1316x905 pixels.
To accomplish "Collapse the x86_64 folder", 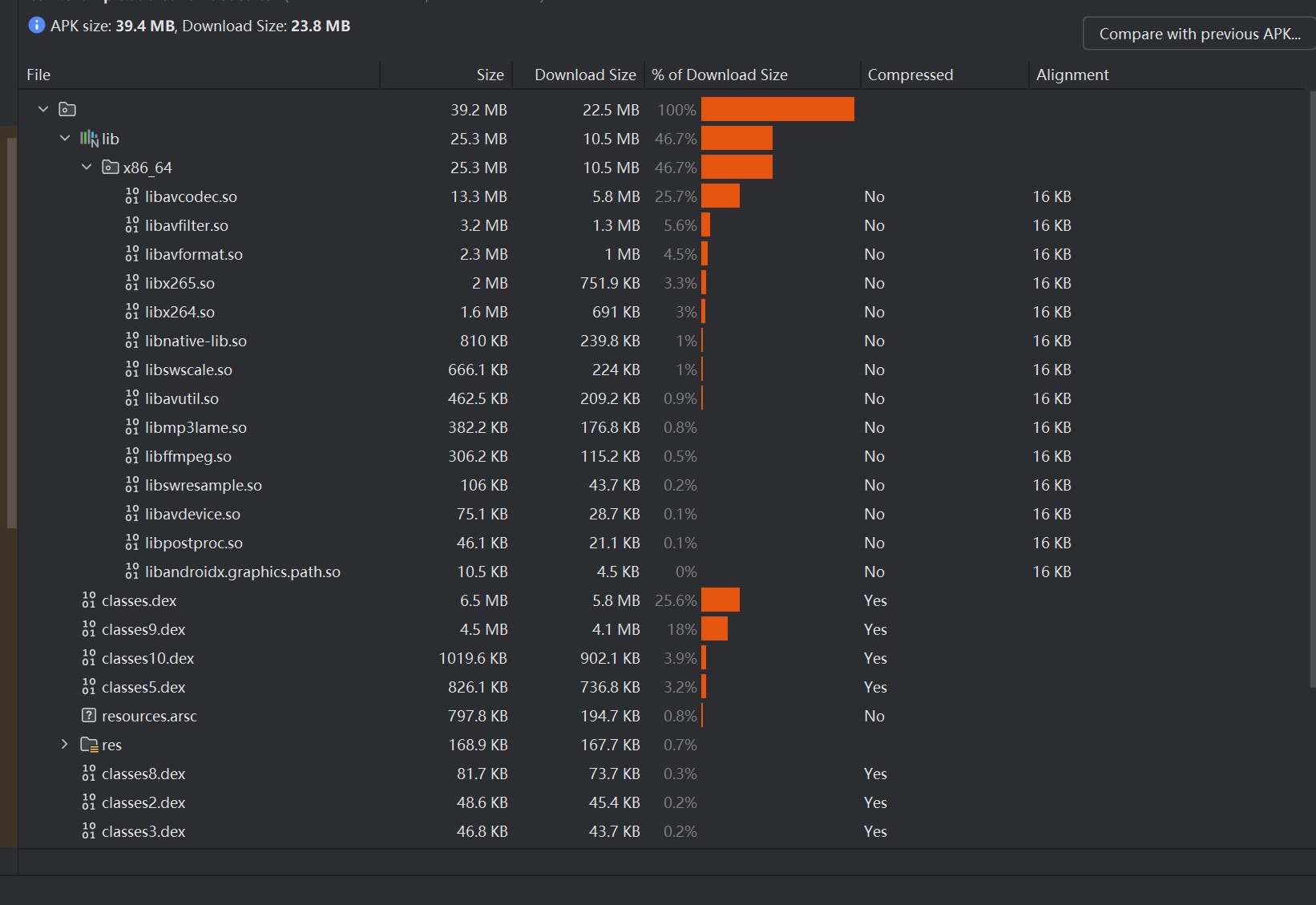I will 87,167.
